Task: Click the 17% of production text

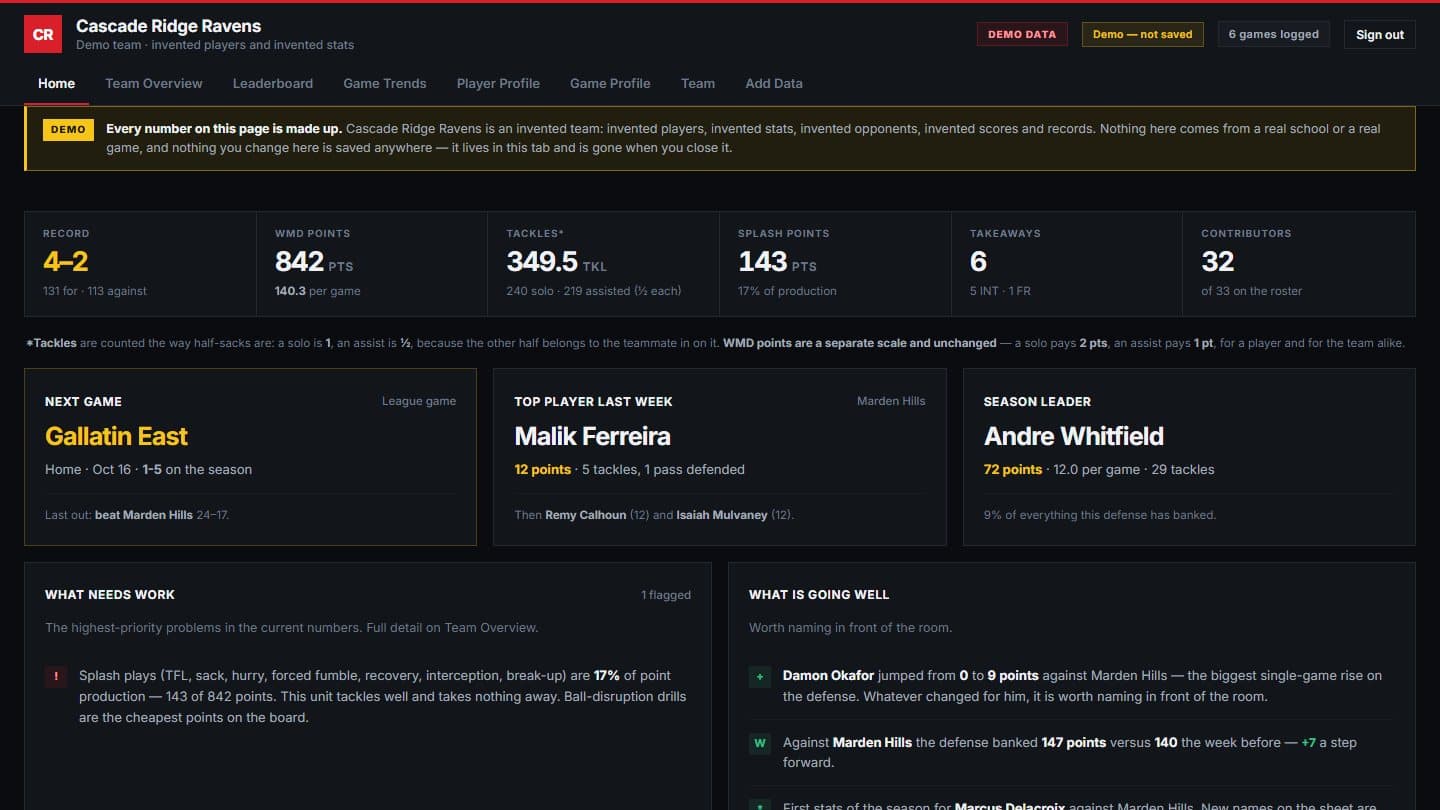Action: [787, 291]
